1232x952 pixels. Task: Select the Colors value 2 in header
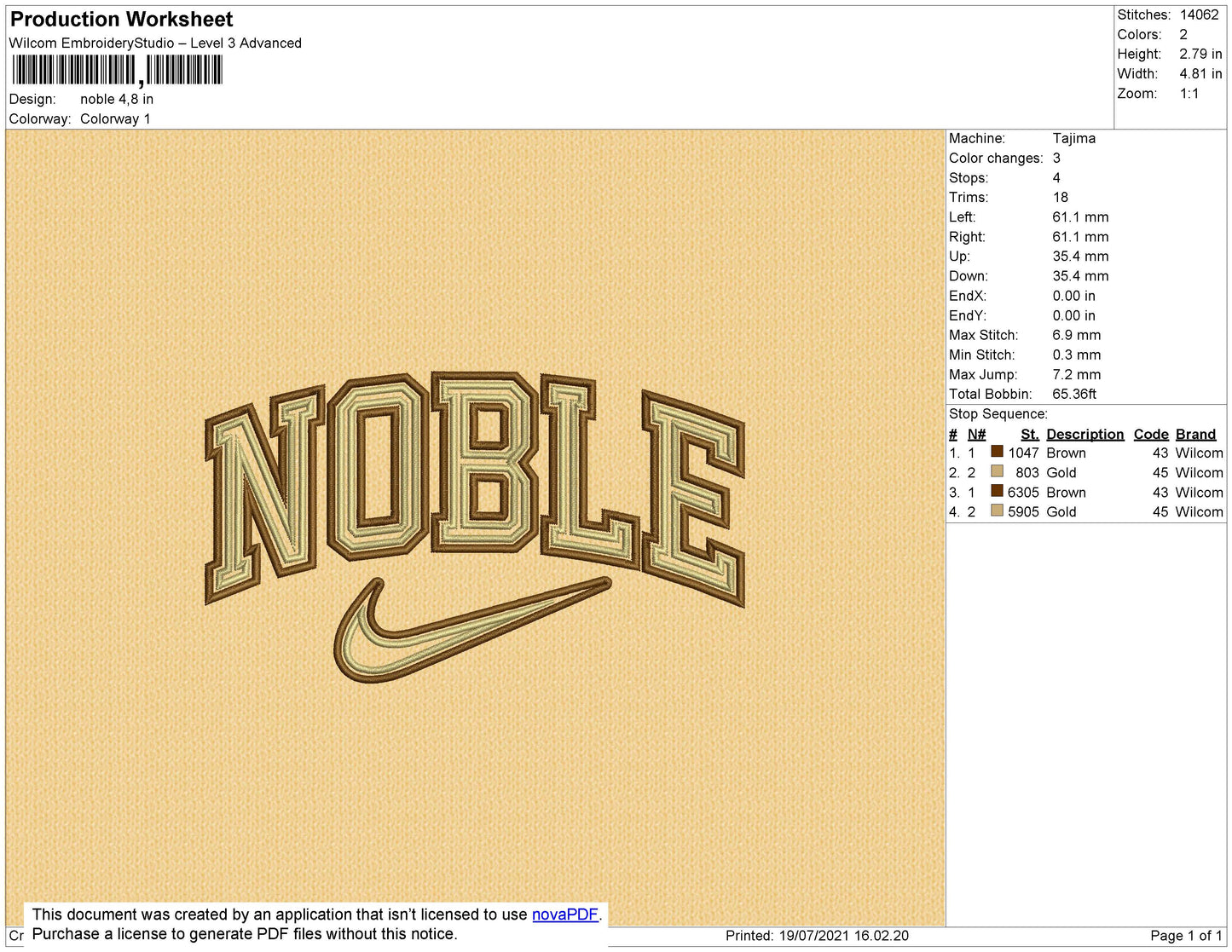1183,34
